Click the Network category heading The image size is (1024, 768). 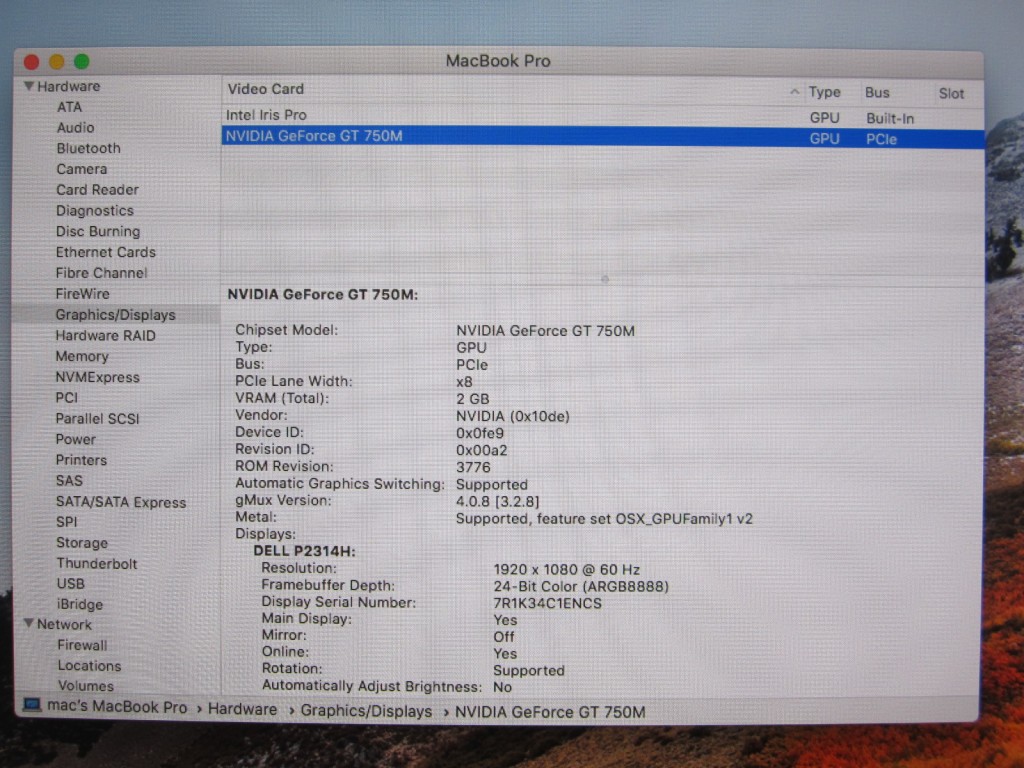64,624
